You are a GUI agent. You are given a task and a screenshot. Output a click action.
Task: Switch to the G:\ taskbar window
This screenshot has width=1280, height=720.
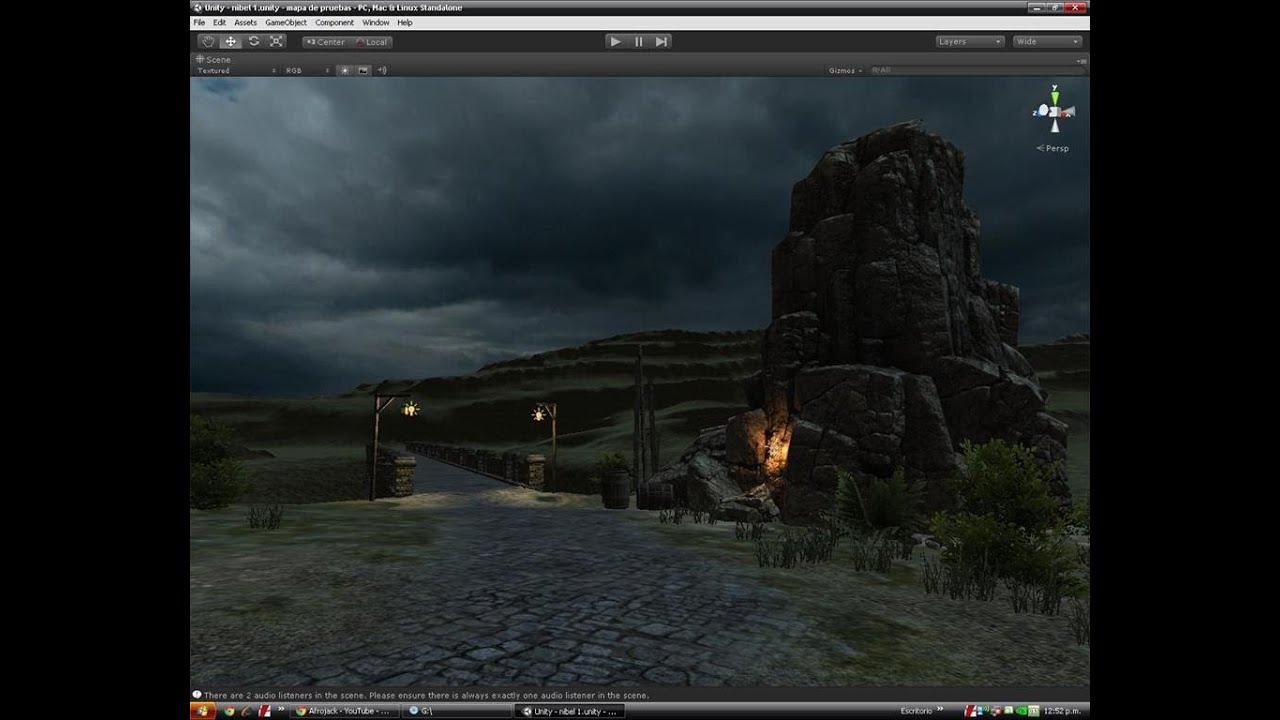[458, 711]
